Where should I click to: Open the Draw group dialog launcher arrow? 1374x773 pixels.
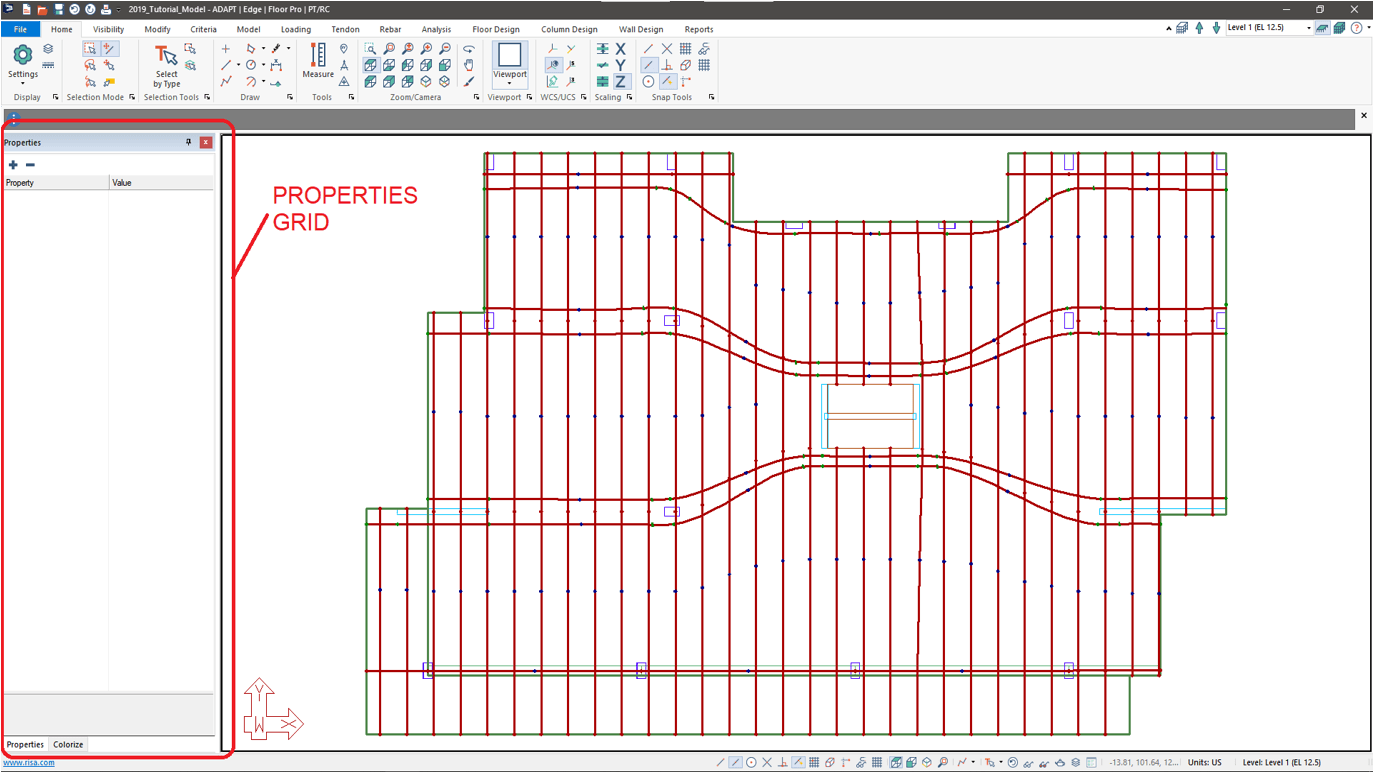[289, 97]
